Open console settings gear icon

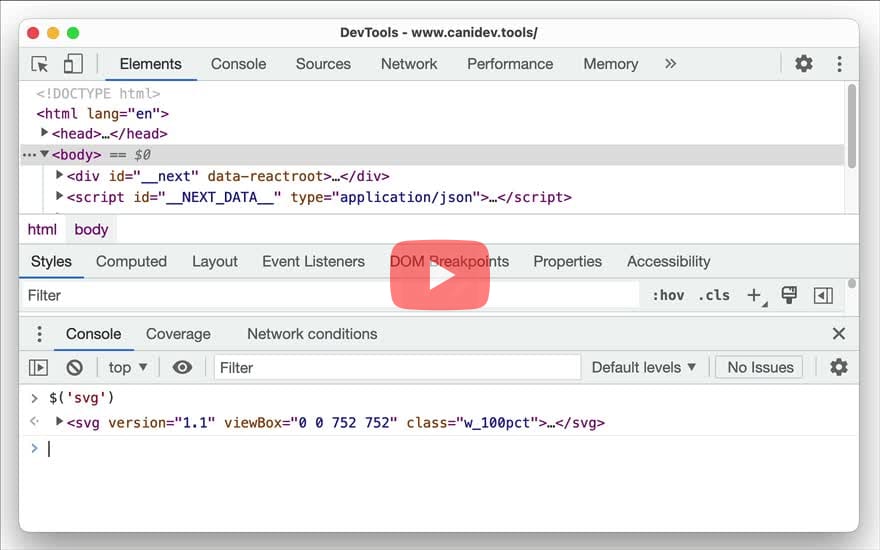coord(838,368)
